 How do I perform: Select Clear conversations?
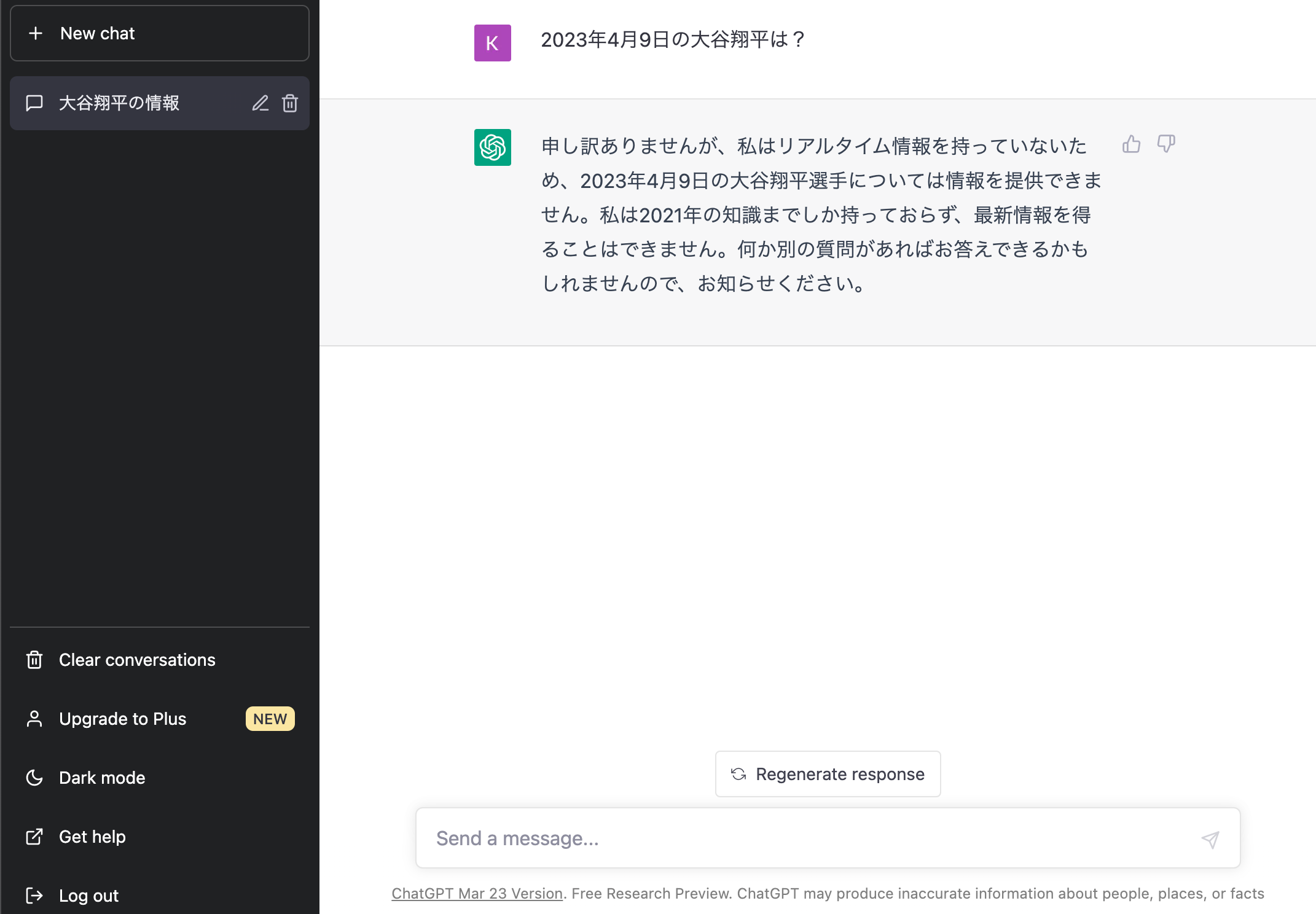[x=160, y=660]
